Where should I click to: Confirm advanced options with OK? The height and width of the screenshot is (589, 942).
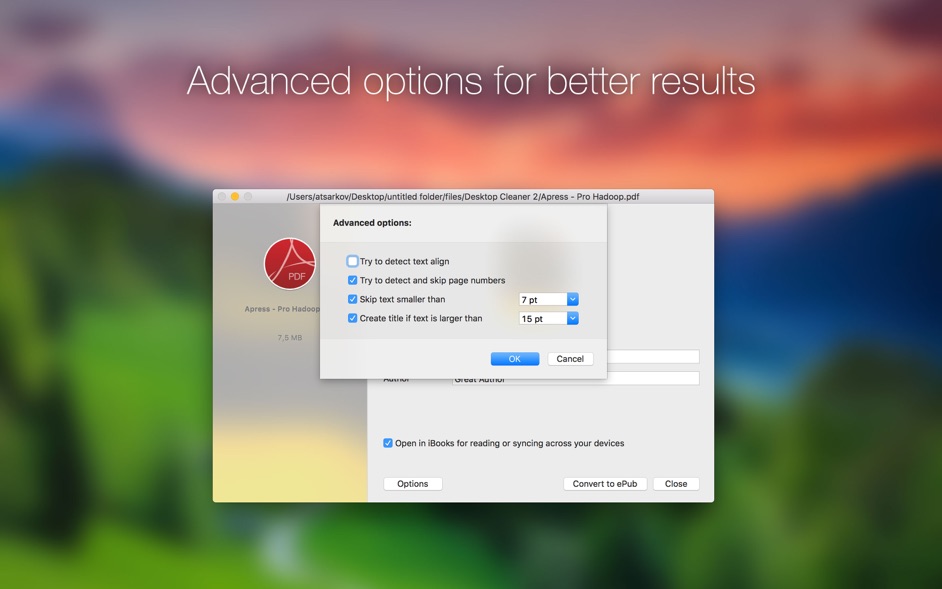point(515,359)
